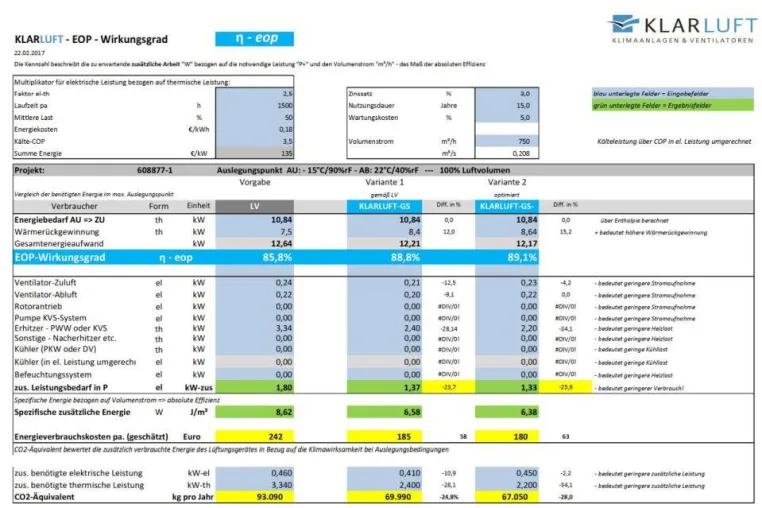Screen dimensions: 762x508
Task: Select Ventilator-Zuluft Variante 1 value 0,21
Action: click(x=384, y=283)
